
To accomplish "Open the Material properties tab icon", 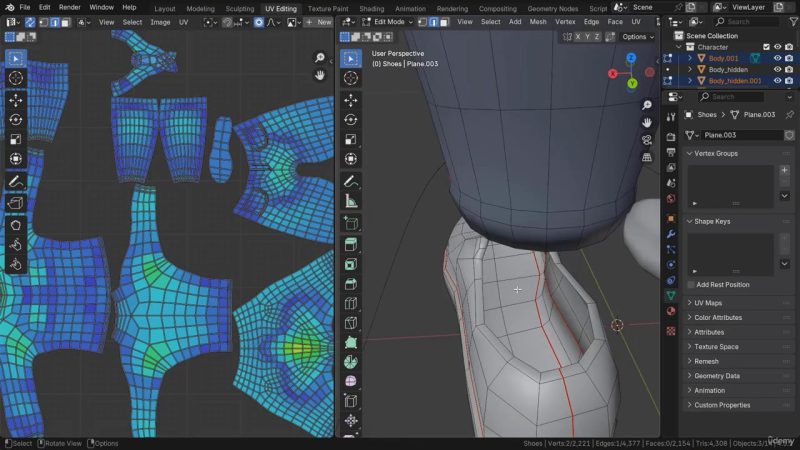I will (x=670, y=312).
